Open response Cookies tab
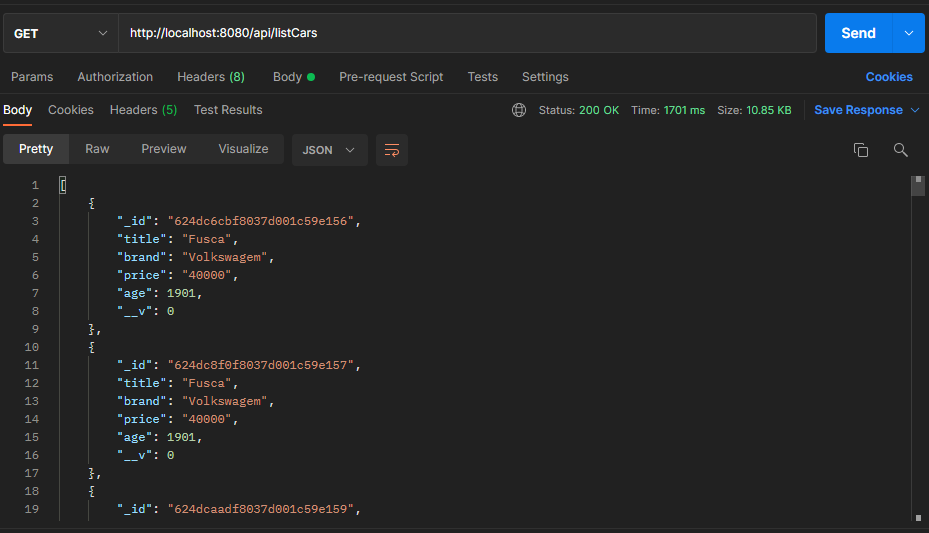Screen dimensions: 929x533 point(71,110)
